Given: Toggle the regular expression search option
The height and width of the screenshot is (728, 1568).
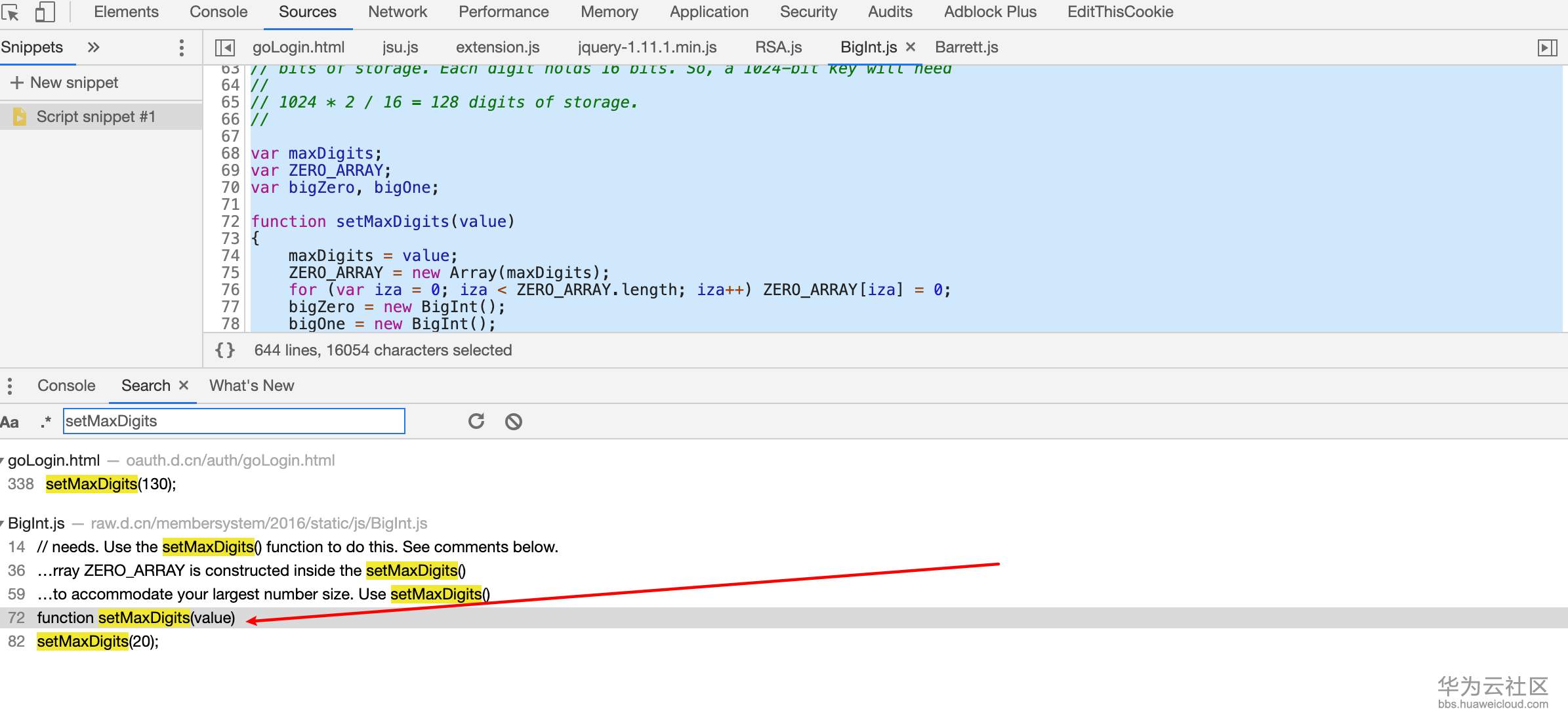Looking at the screenshot, I should 45,422.
